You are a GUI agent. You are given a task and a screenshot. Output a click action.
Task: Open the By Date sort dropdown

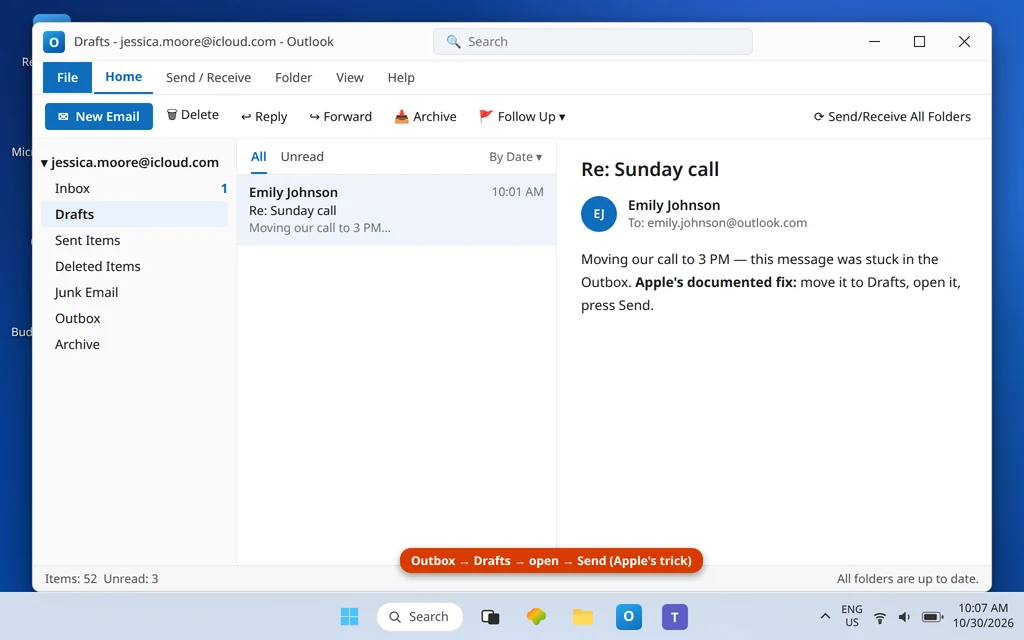(515, 157)
